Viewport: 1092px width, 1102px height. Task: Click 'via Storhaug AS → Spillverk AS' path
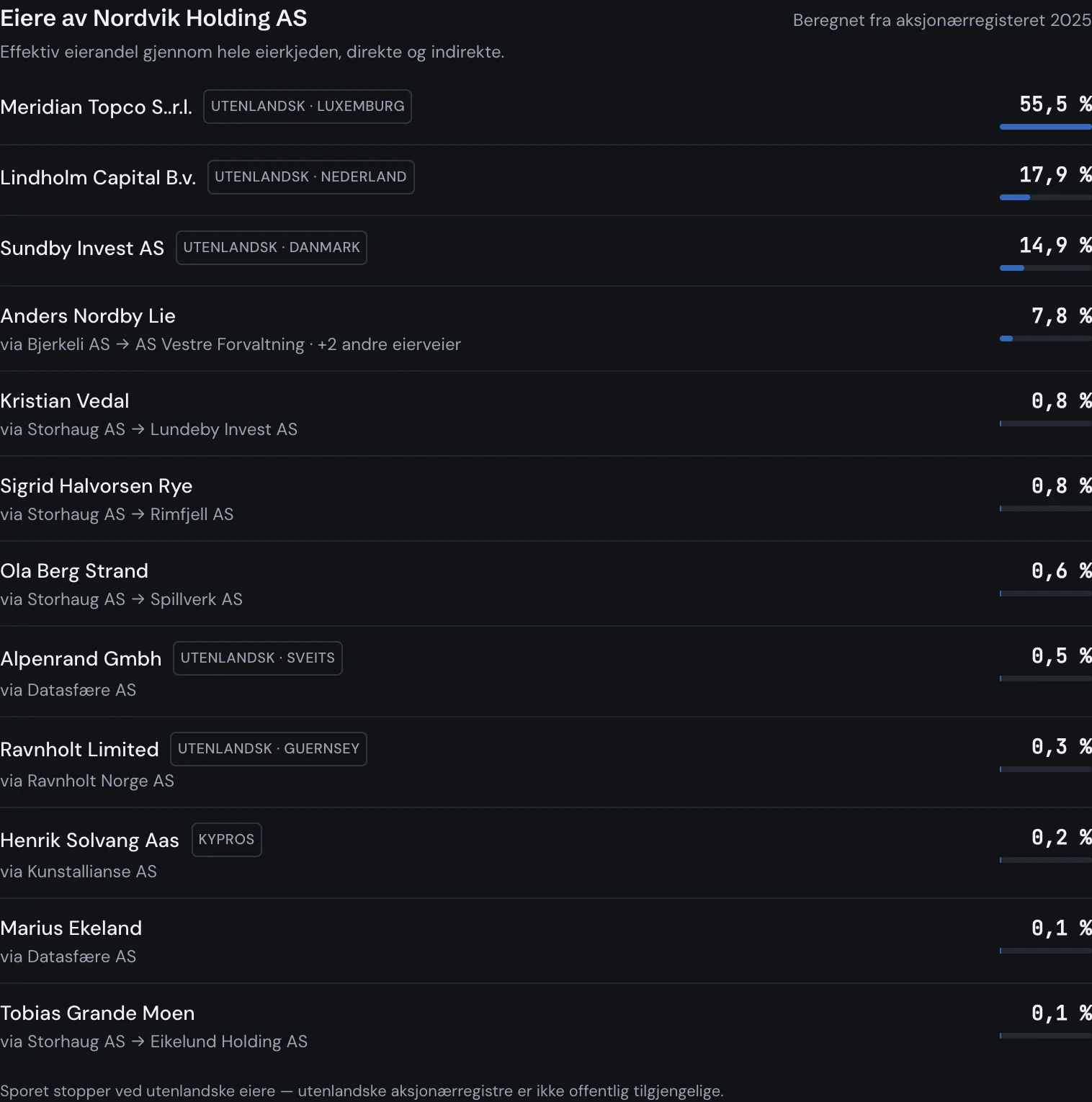[x=121, y=599]
